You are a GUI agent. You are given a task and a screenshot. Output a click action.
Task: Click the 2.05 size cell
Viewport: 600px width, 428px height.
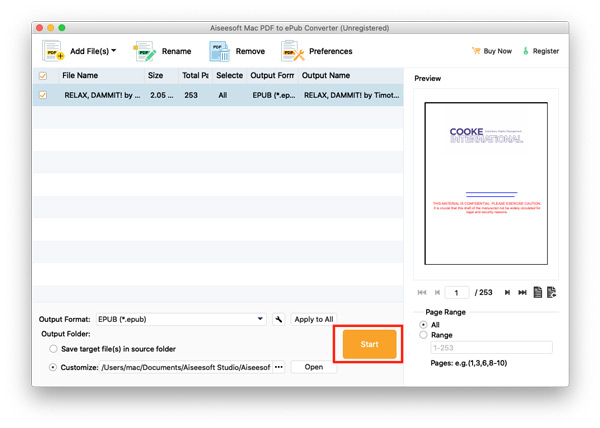click(x=161, y=95)
